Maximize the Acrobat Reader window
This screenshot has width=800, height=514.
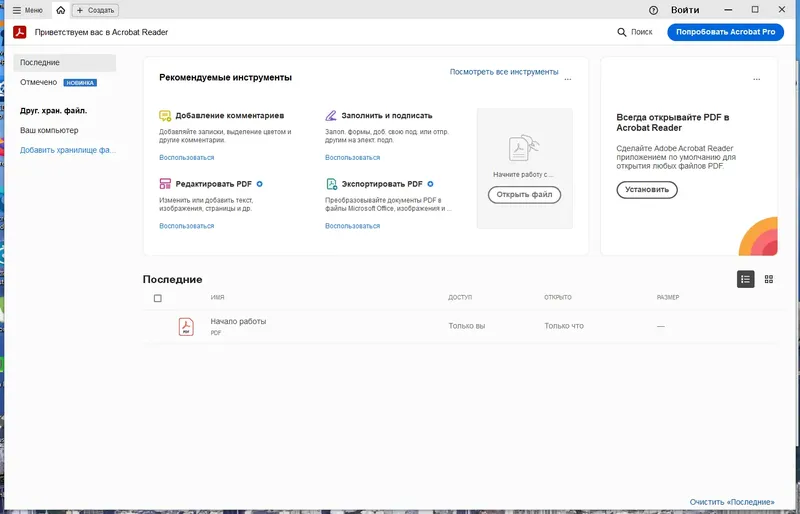[x=755, y=10]
